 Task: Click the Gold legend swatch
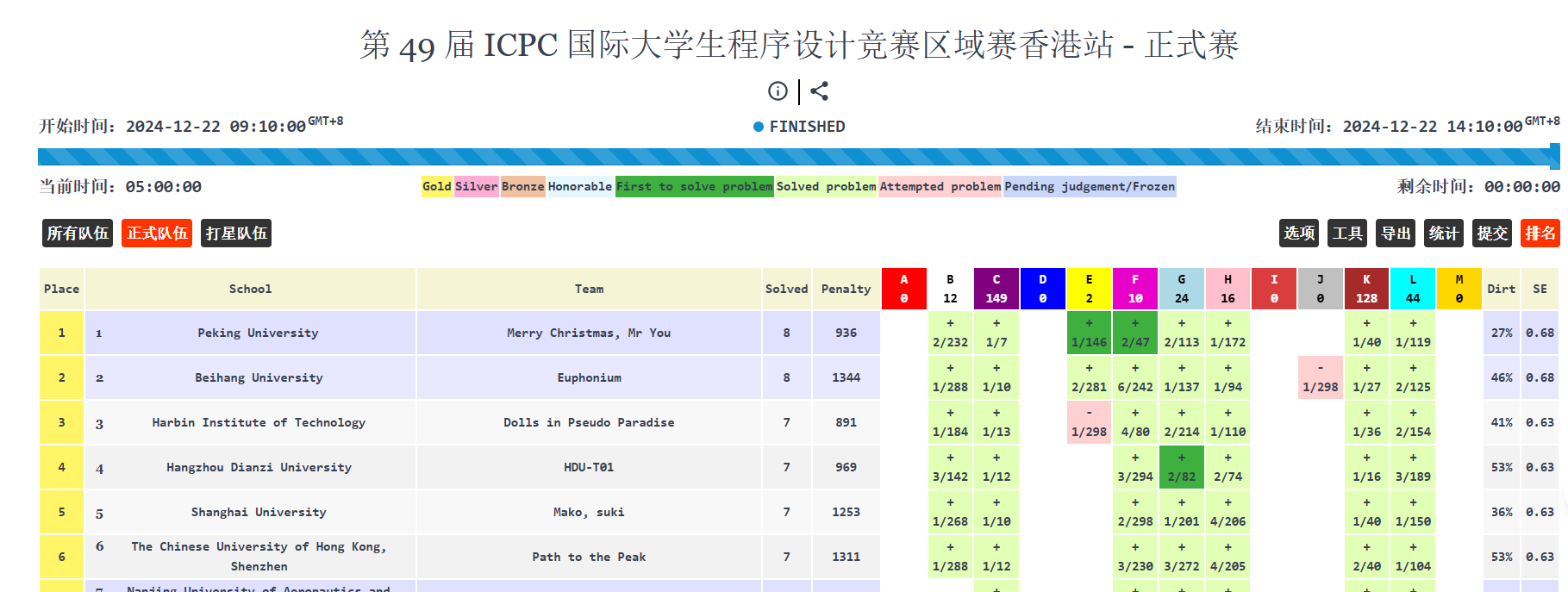pos(437,186)
